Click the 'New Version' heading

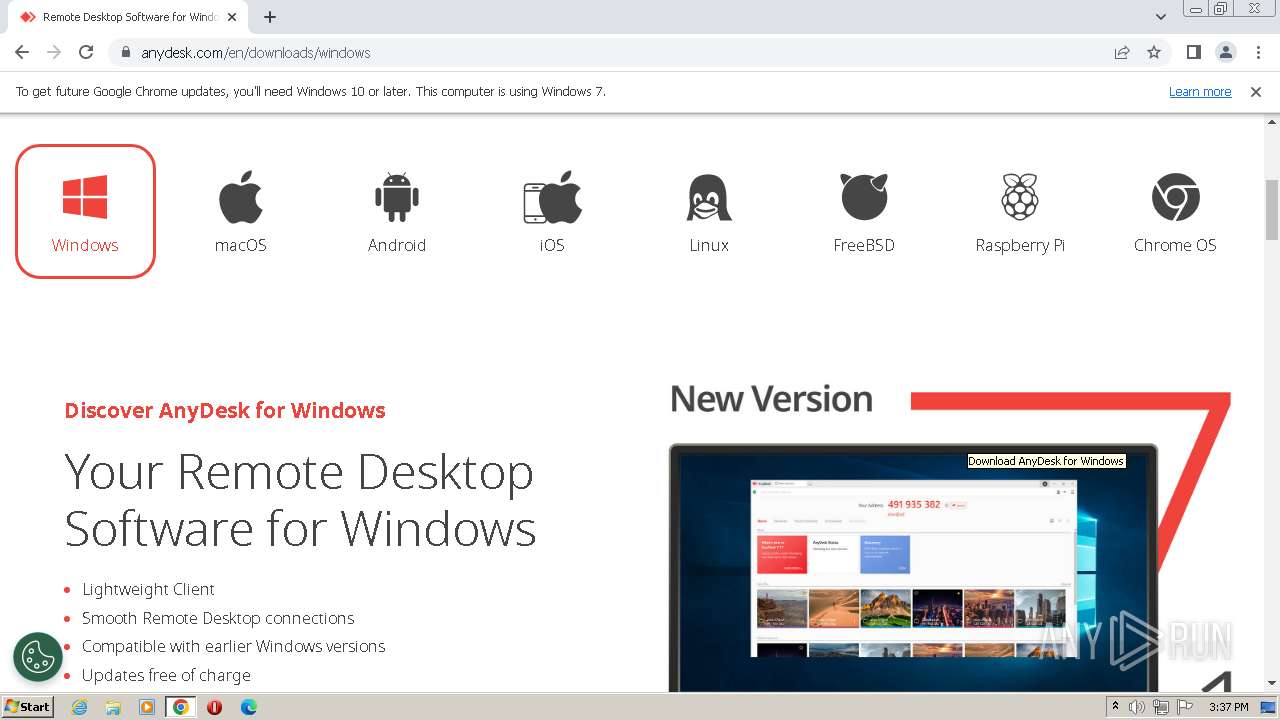771,399
